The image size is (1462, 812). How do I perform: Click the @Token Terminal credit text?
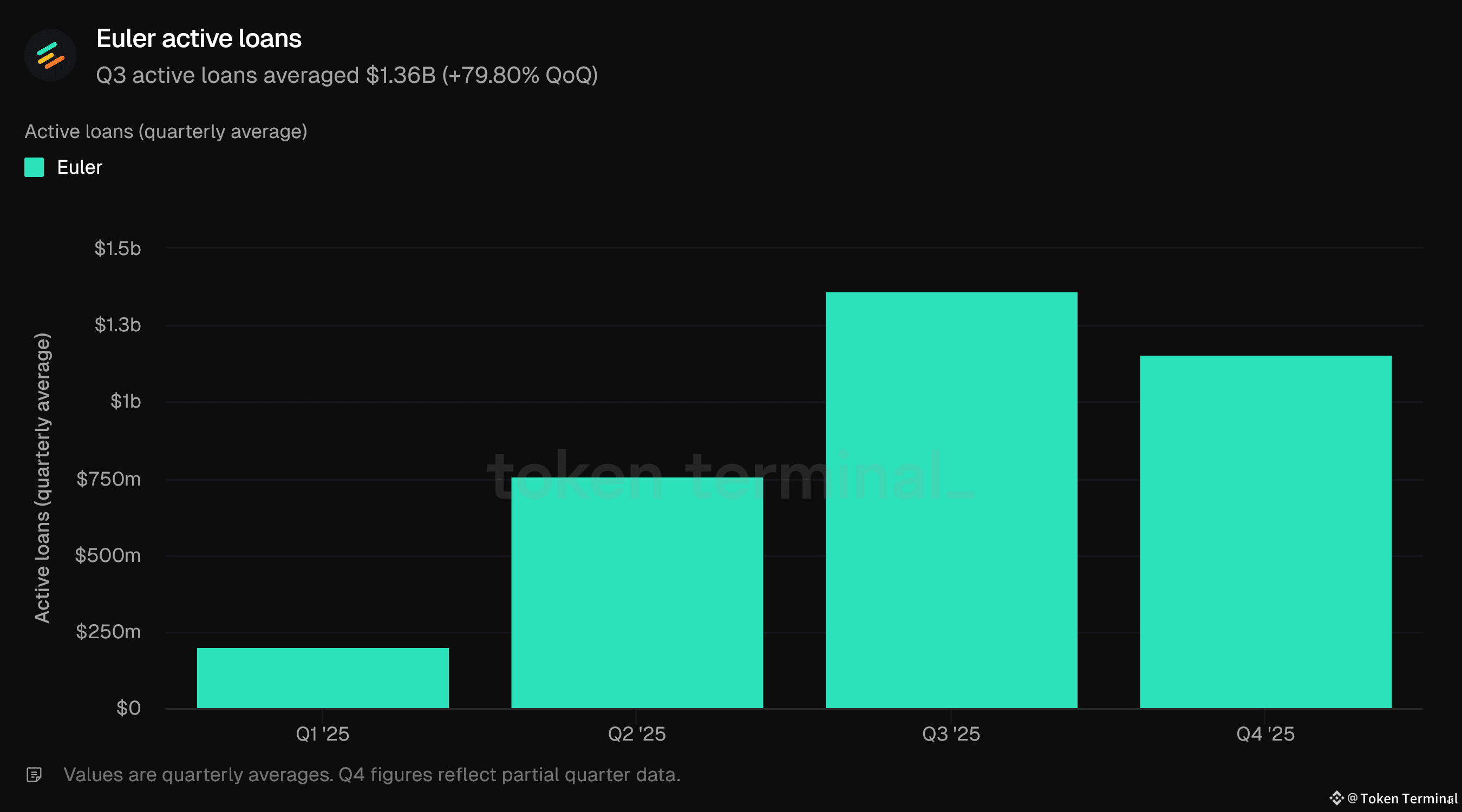pos(1402,798)
